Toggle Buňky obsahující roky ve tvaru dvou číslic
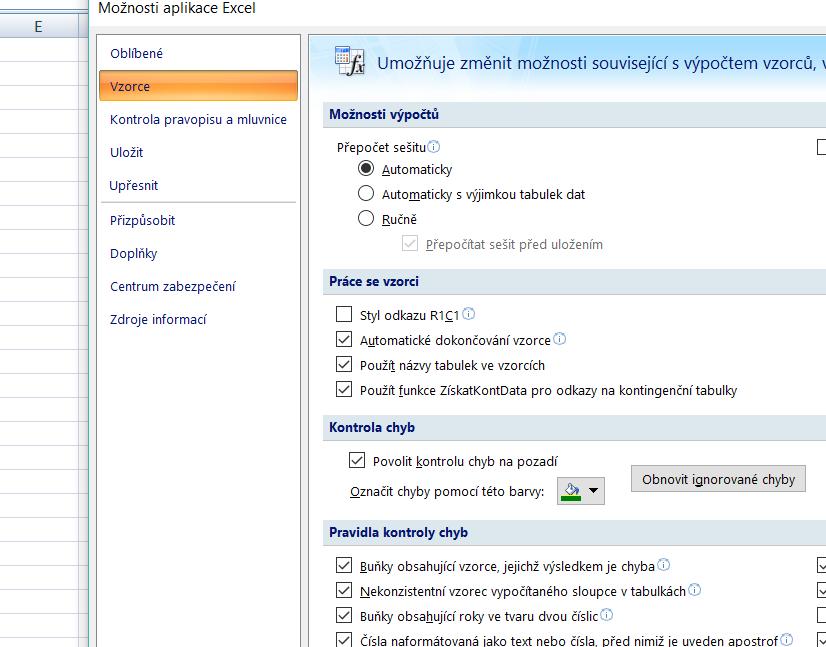Viewport: 826px width, 647px height. [x=344, y=615]
